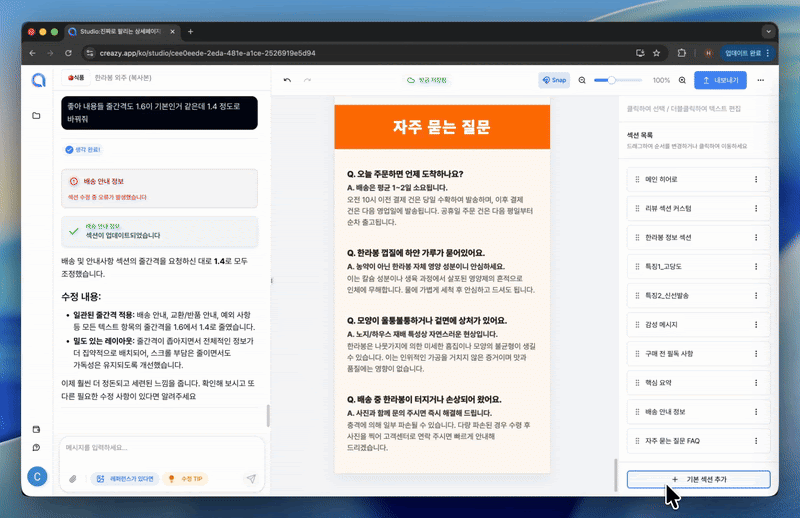Click the 수정 TIP button

(186, 479)
